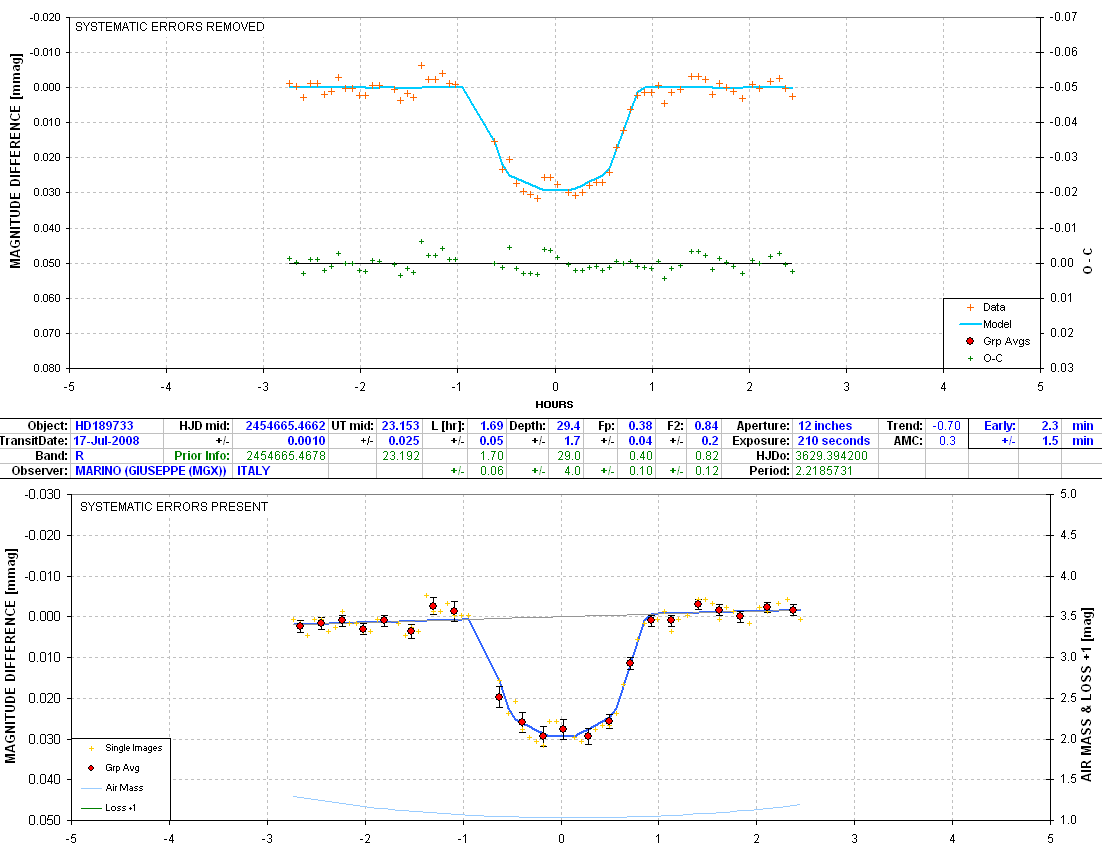Select the AMC value 0.3
The height and width of the screenshot is (851, 1102).
click(x=947, y=441)
